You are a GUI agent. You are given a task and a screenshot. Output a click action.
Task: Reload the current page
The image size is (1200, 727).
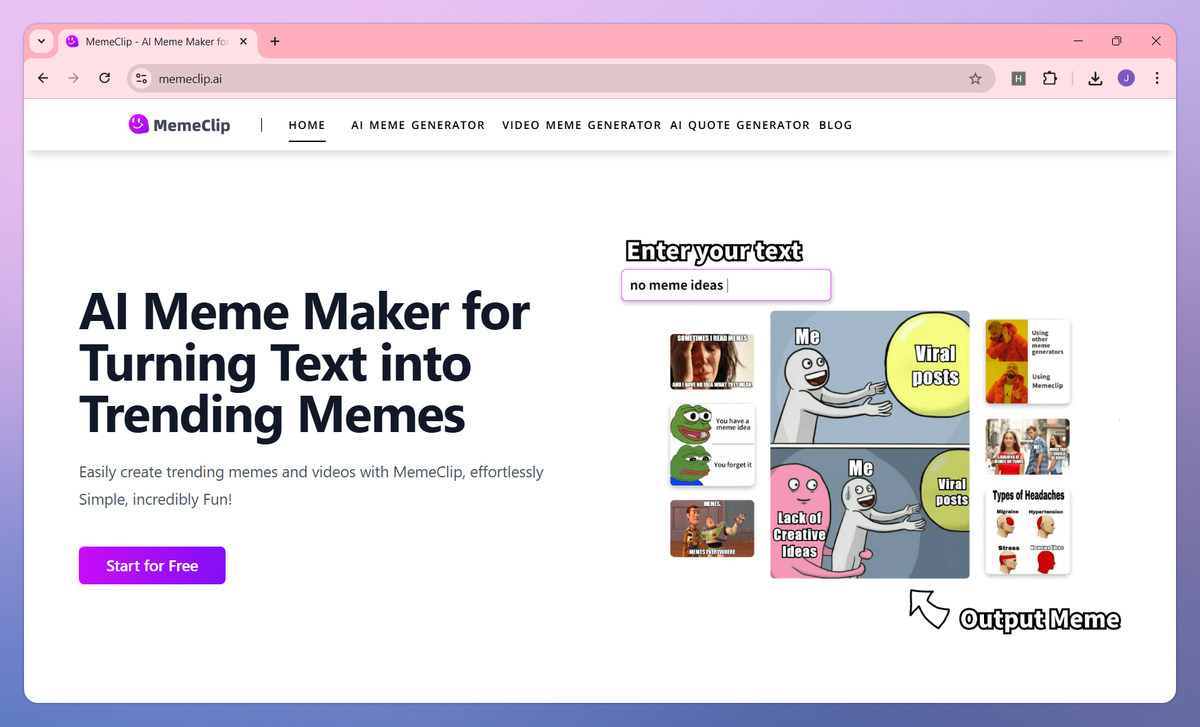104,78
